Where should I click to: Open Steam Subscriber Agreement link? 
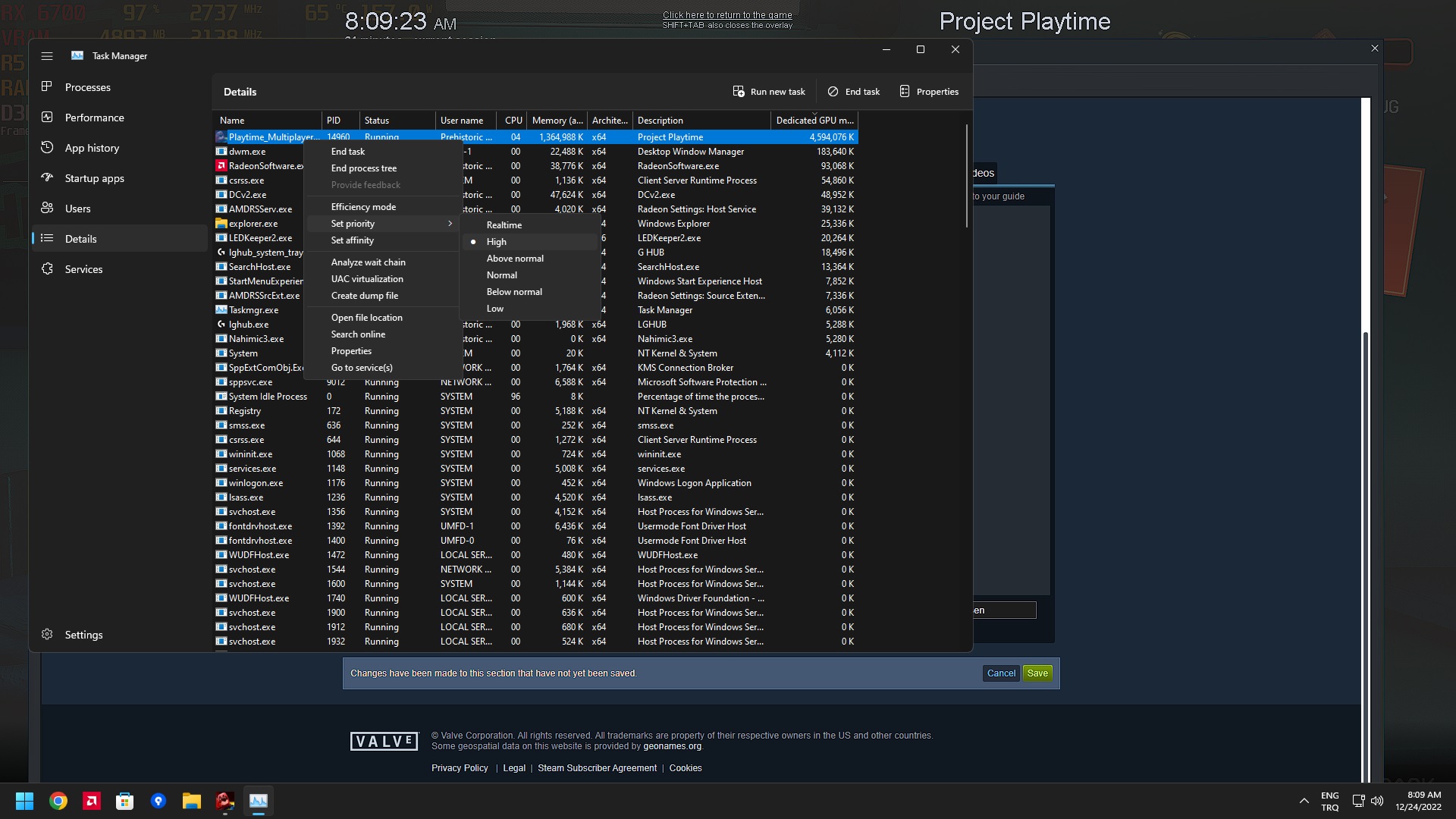[597, 767]
